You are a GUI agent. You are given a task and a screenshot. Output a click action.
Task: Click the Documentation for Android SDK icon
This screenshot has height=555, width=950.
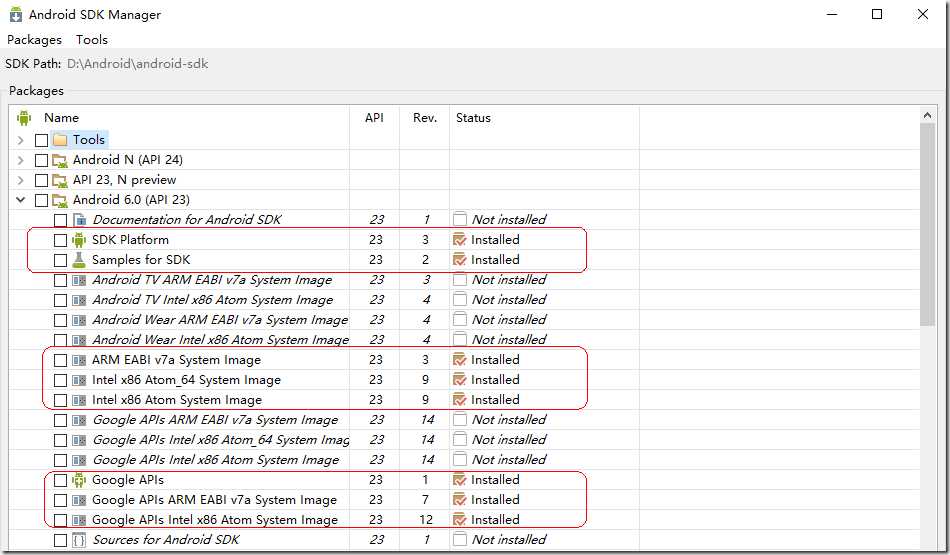click(79, 220)
